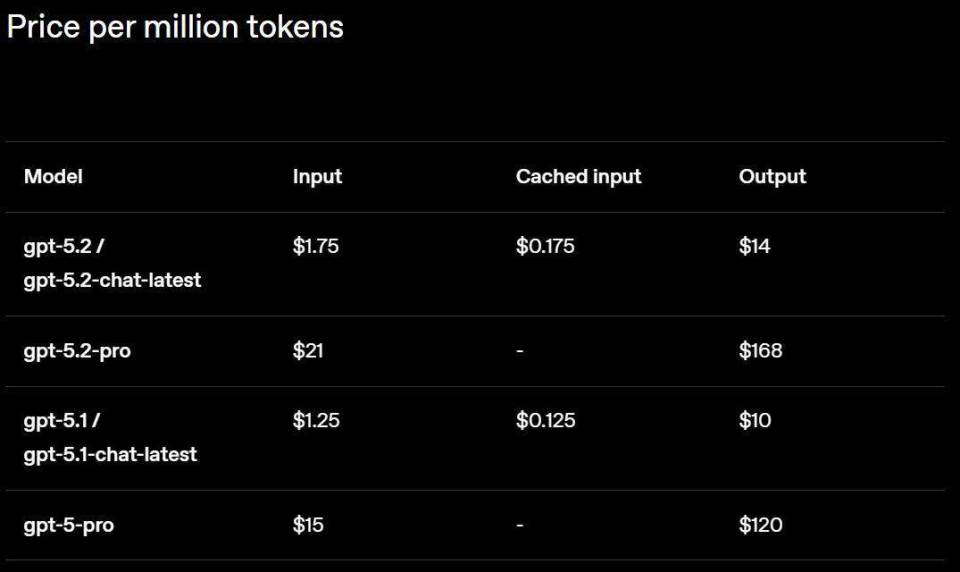Select the $1.75 input price
This screenshot has height=572, width=960.
(316, 246)
